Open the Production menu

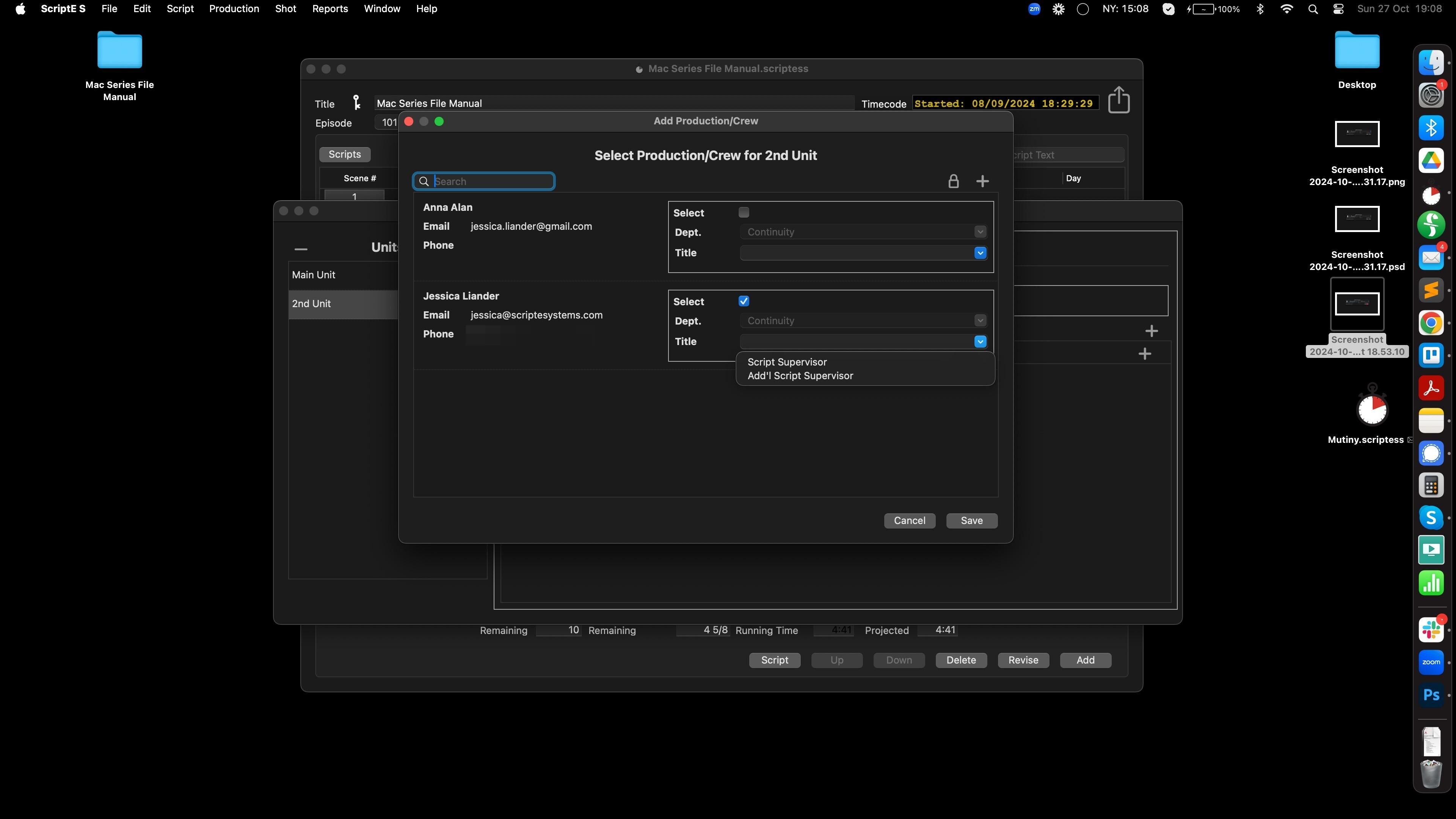click(x=234, y=9)
